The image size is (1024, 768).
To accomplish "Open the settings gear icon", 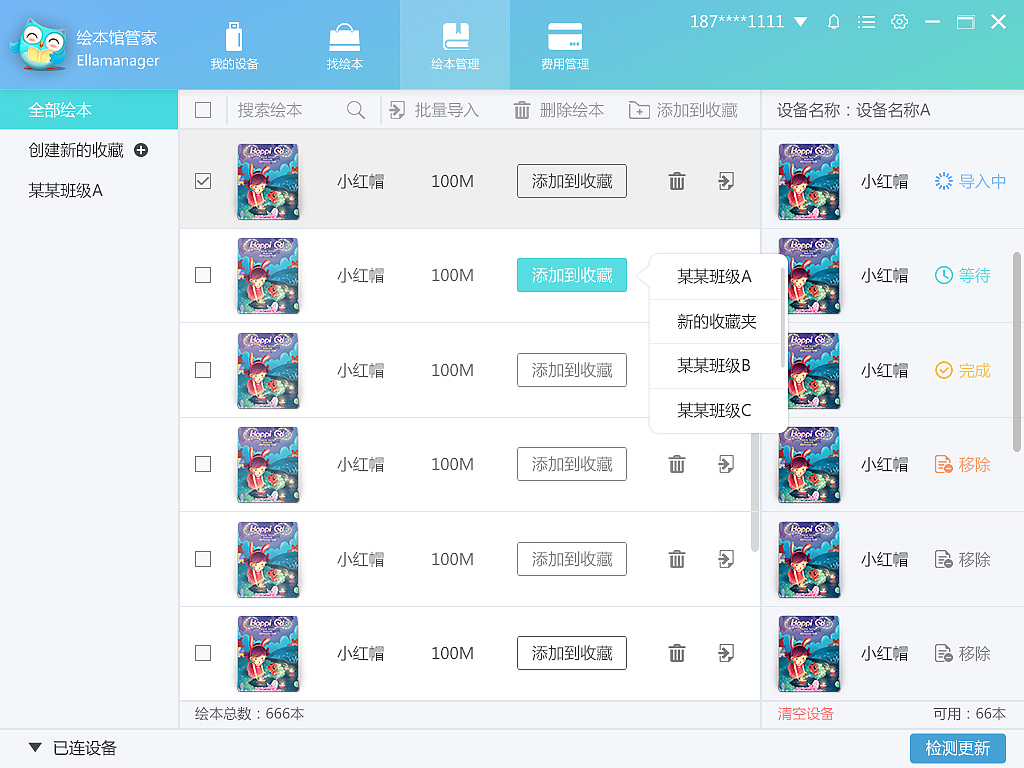I will coord(899,20).
